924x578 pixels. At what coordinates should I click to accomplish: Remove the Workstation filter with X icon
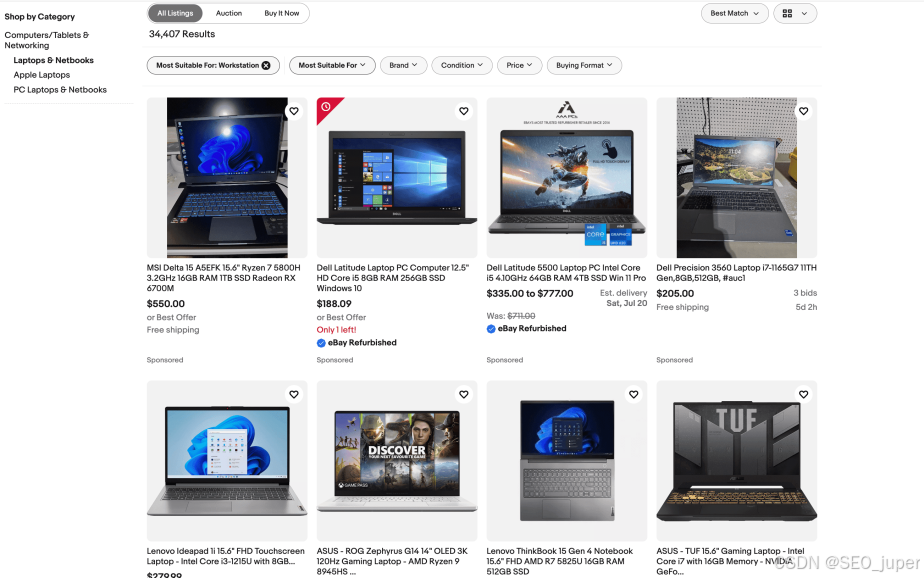pos(266,65)
